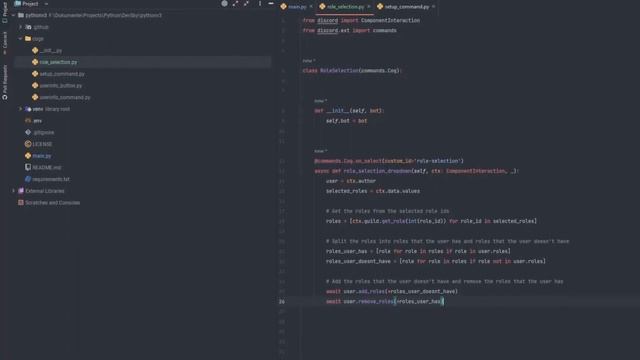Click the author hint above __init__ method
This screenshot has width=640, height=360.
tap(321, 101)
